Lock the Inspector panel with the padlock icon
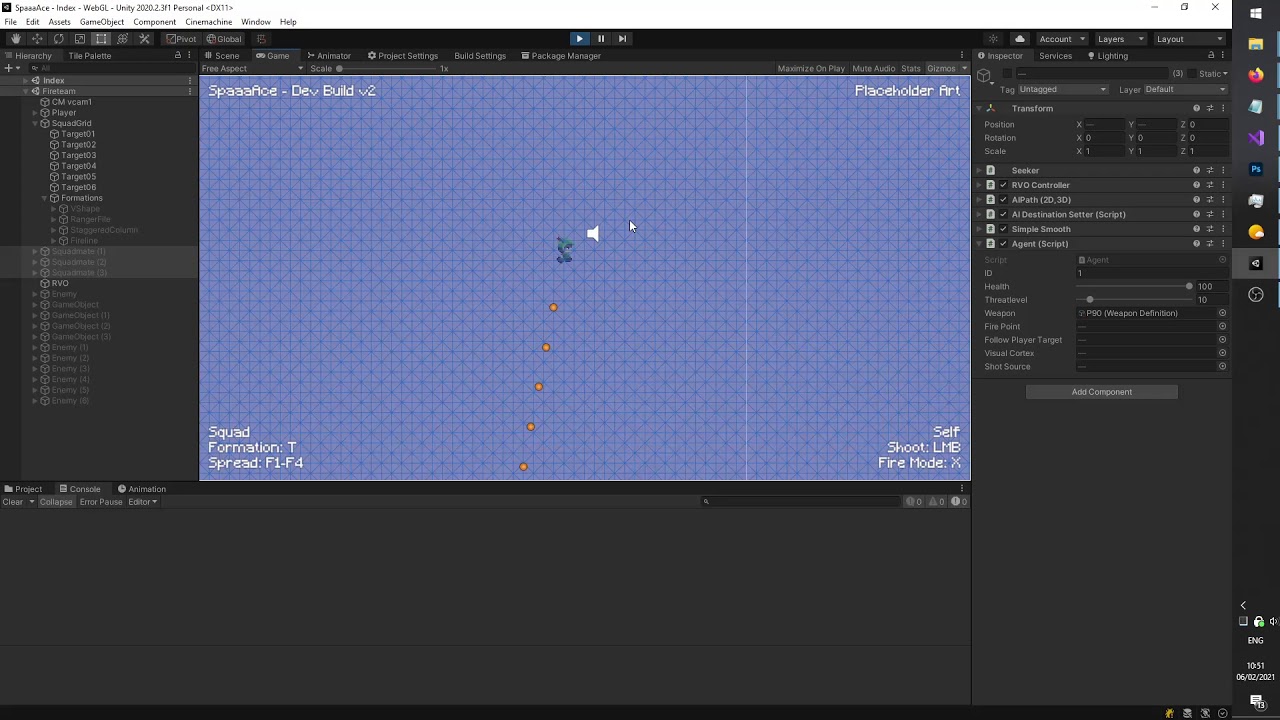1280x720 pixels. 1211,56
